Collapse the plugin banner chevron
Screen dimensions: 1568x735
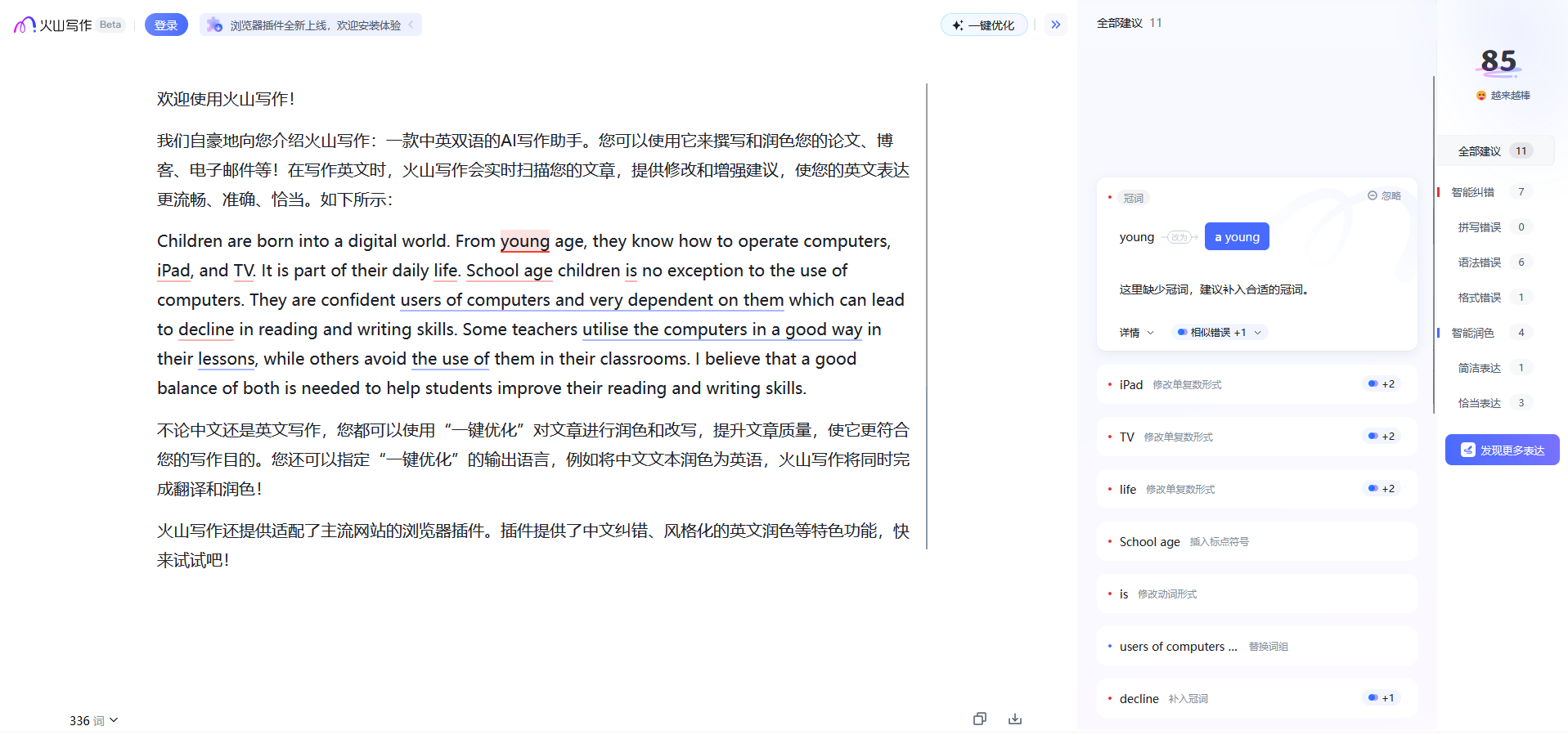coord(411,25)
